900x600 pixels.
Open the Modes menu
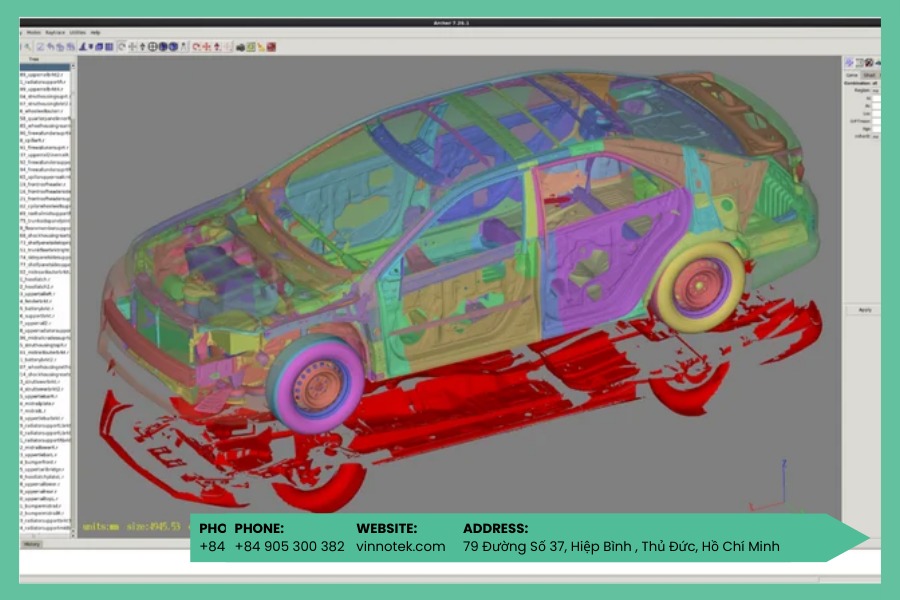pos(33,32)
